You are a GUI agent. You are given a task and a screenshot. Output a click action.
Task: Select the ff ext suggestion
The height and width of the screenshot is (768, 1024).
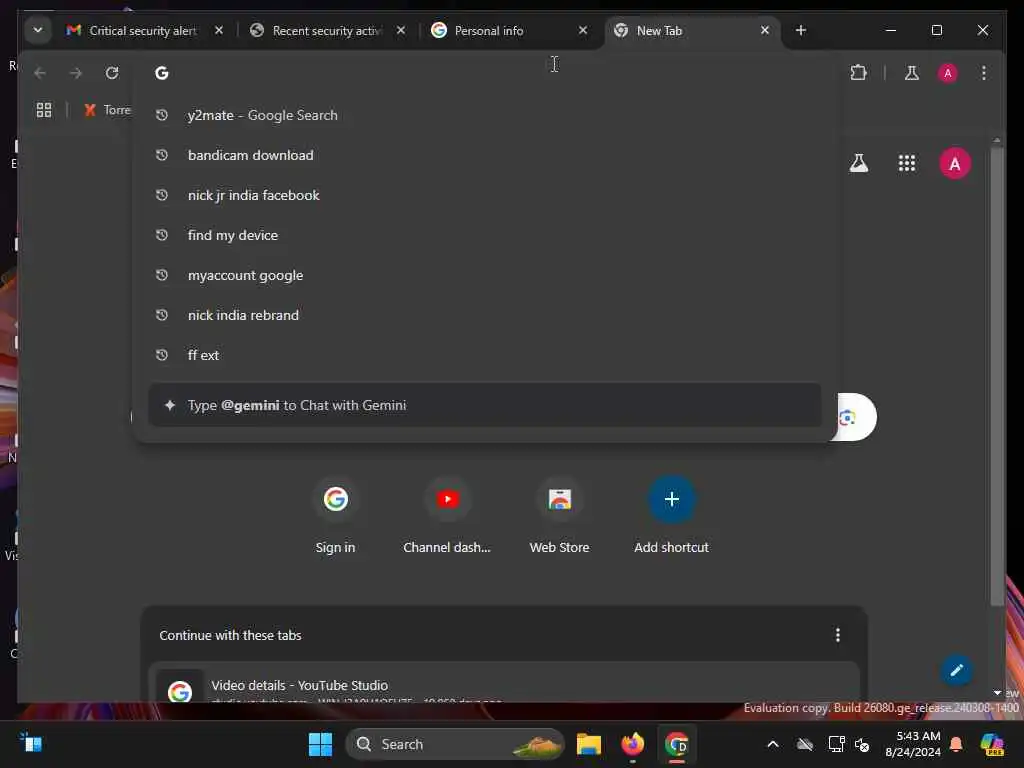(485, 355)
